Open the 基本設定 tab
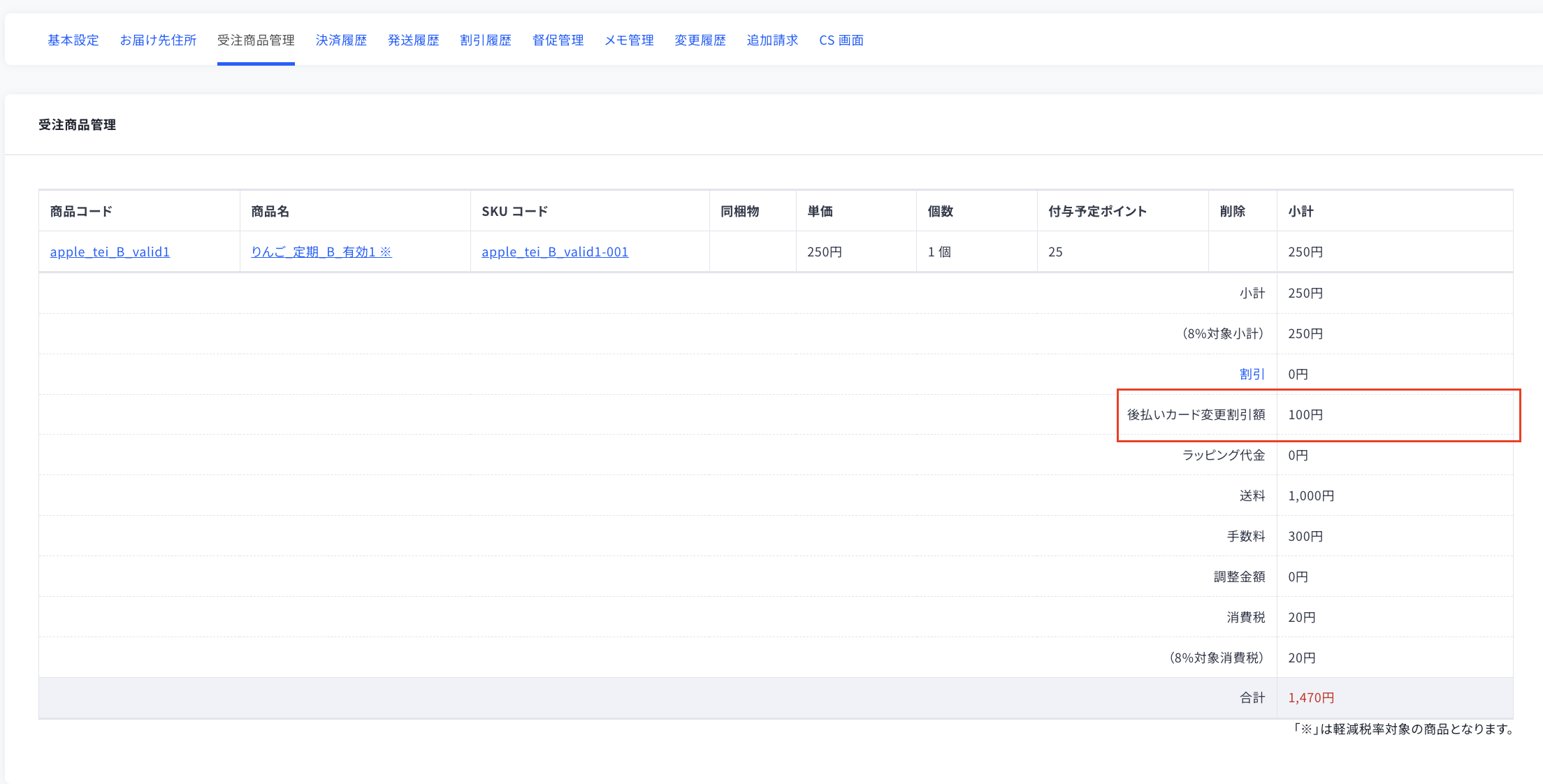 pos(73,41)
